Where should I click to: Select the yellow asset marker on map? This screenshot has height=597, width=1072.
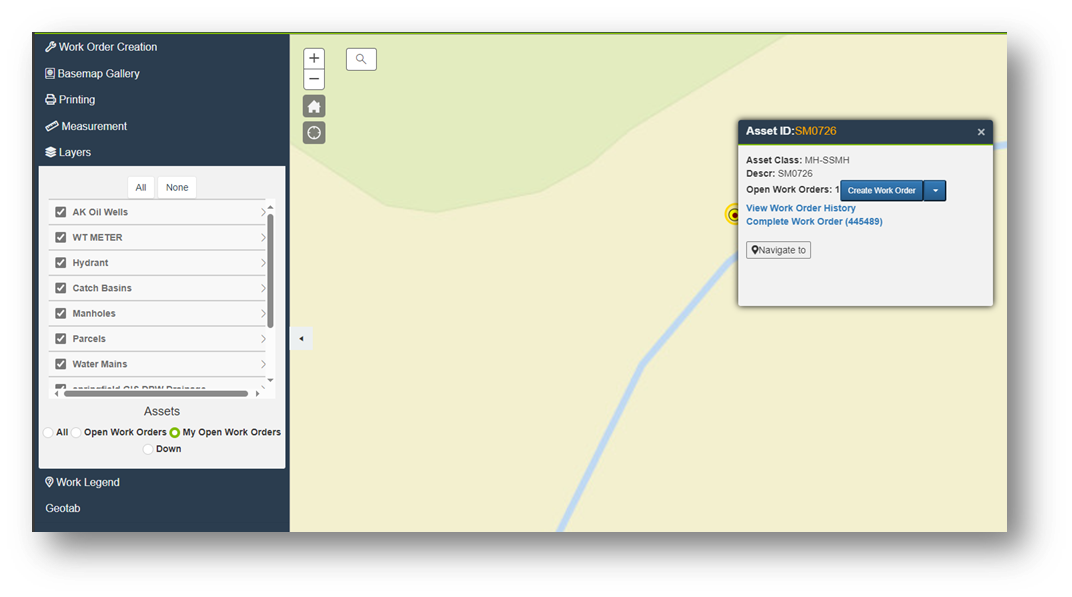pyautogui.click(x=733, y=214)
